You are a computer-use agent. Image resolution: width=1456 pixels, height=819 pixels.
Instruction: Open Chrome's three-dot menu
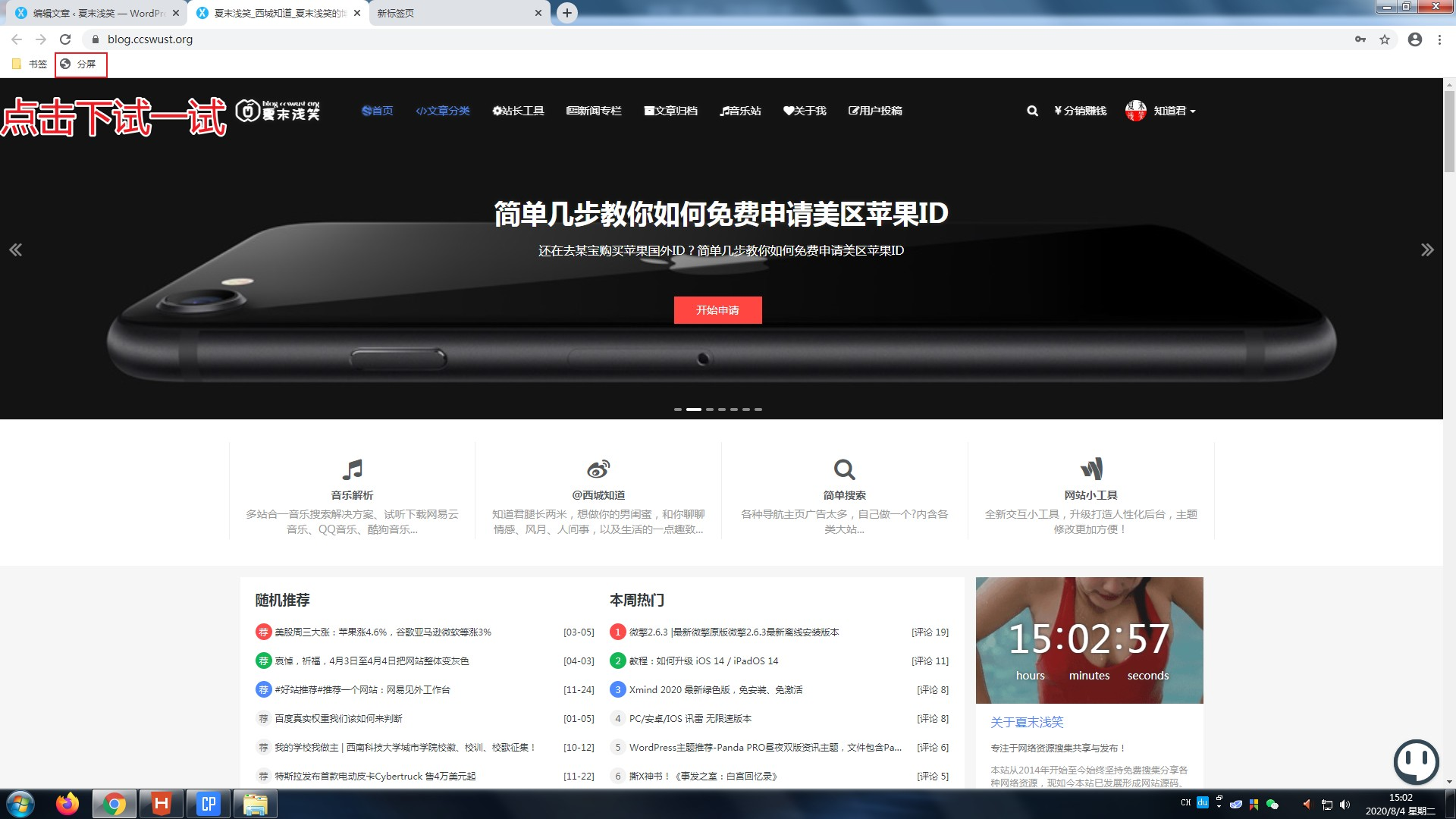(x=1439, y=39)
